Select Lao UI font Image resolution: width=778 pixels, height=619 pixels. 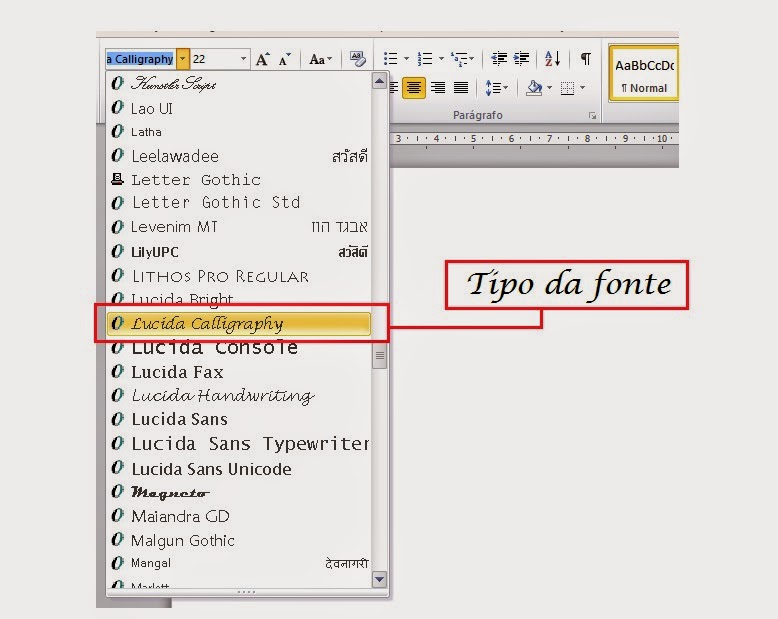(239, 108)
